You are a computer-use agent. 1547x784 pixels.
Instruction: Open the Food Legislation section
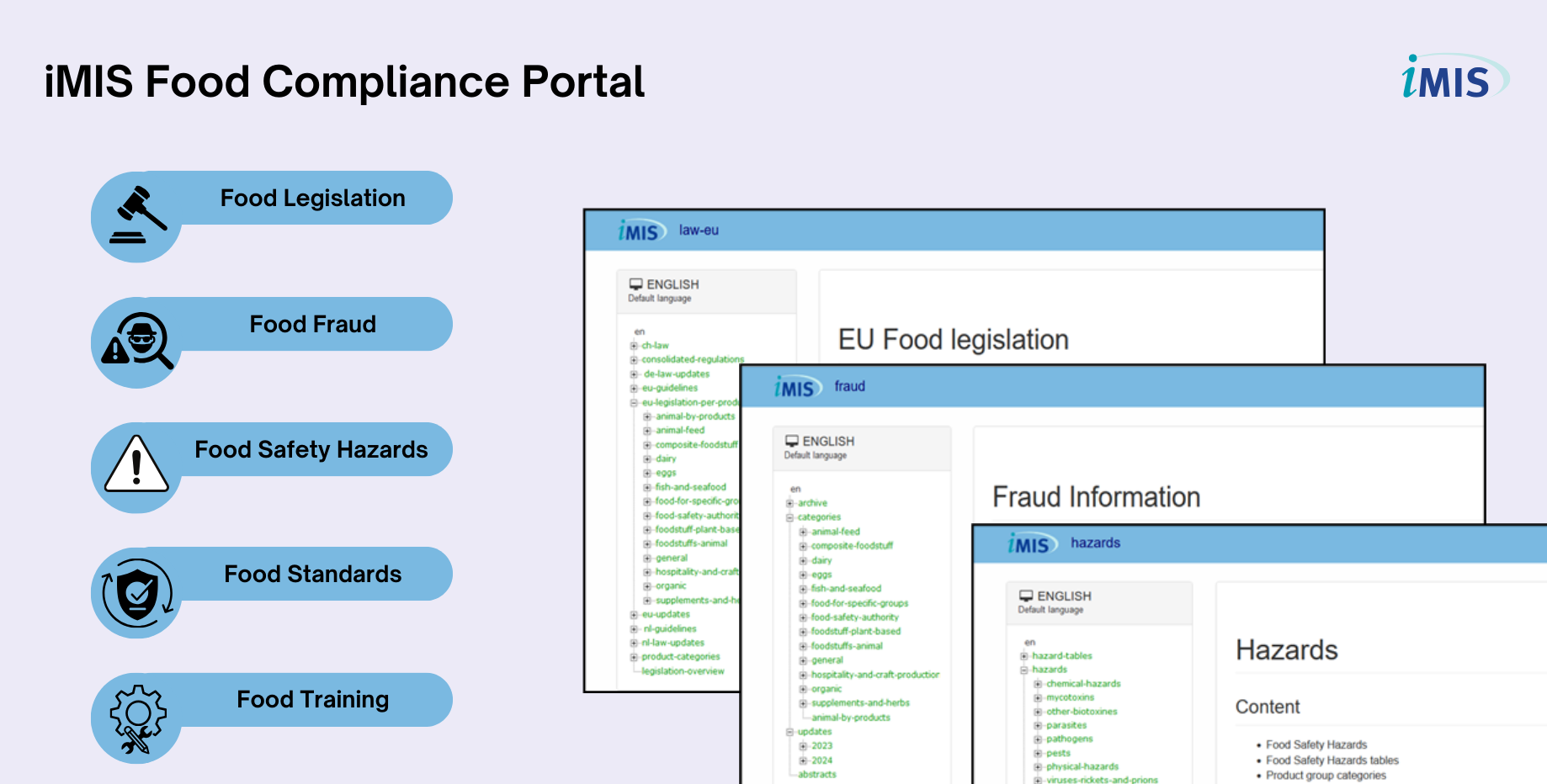pyautogui.click(x=313, y=198)
